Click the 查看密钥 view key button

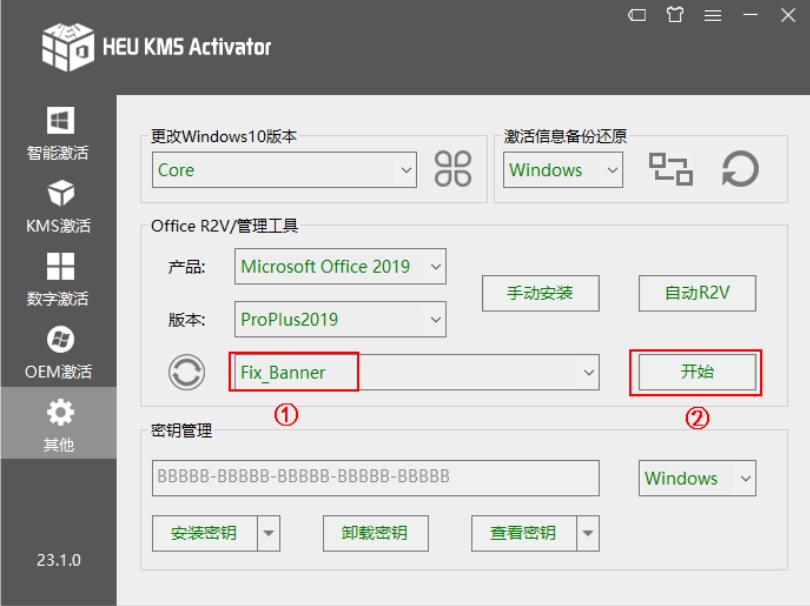pos(524,533)
